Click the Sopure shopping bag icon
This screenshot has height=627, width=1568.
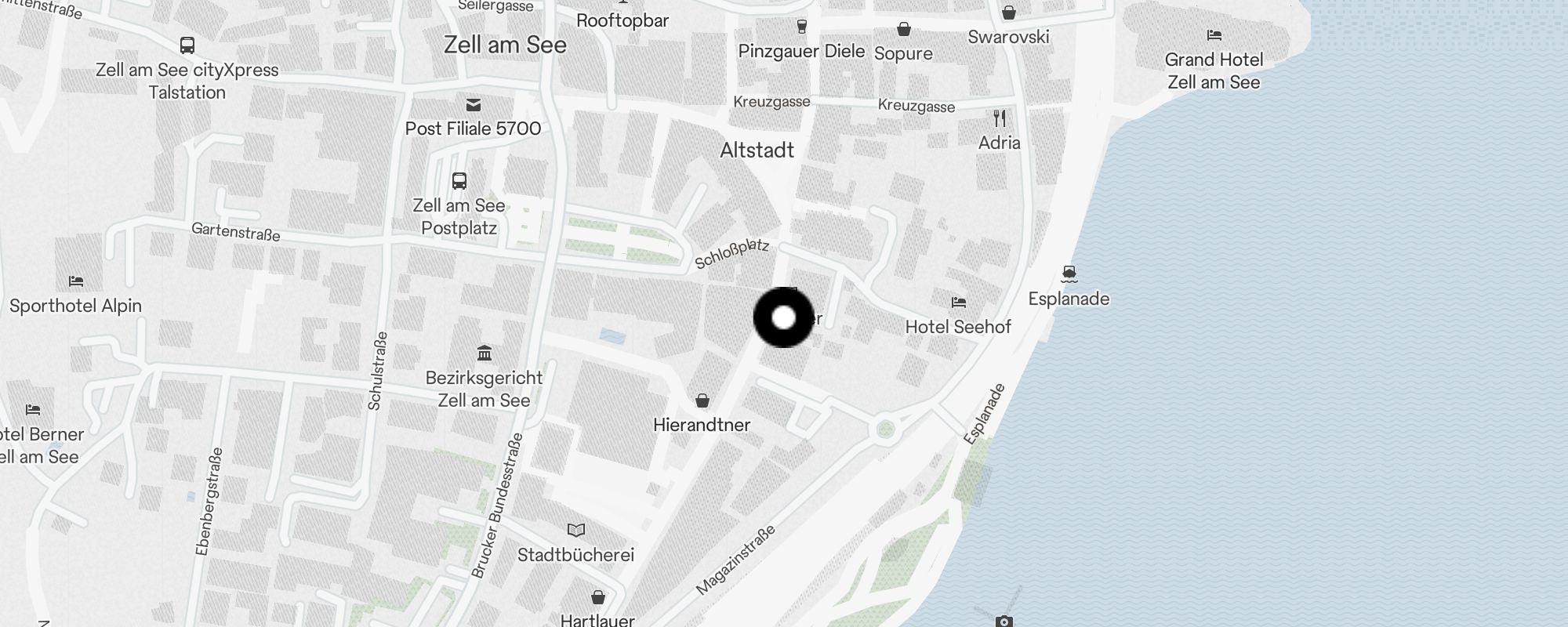pyautogui.click(x=904, y=29)
